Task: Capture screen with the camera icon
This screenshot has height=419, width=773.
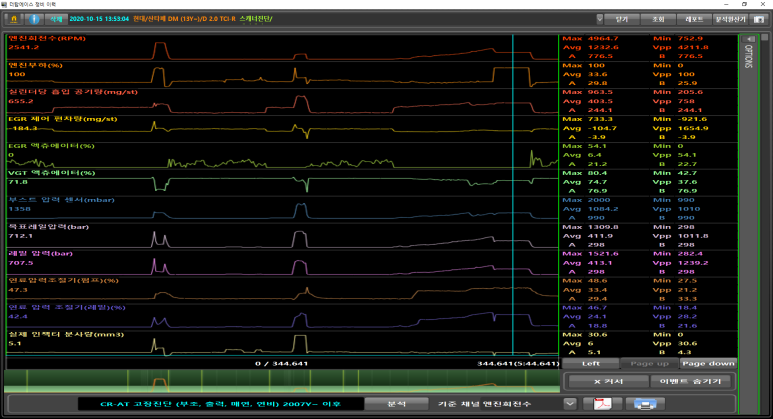Action: point(759,19)
